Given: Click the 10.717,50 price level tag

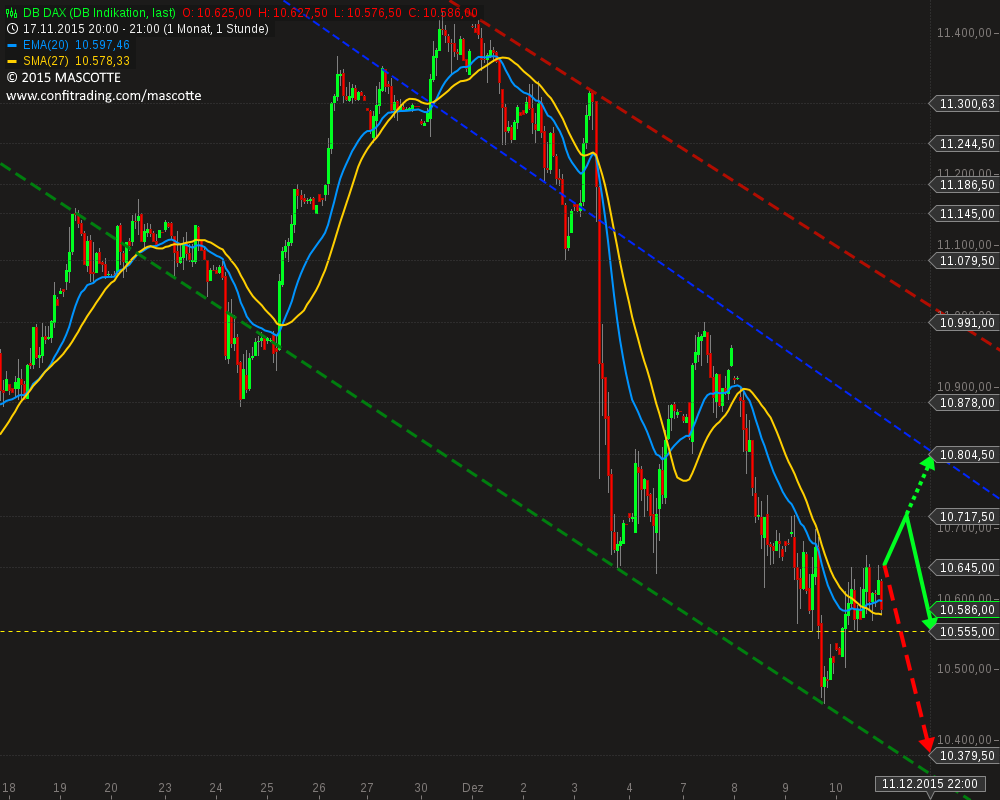Looking at the screenshot, I should pyautogui.click(x=964, y=516).
